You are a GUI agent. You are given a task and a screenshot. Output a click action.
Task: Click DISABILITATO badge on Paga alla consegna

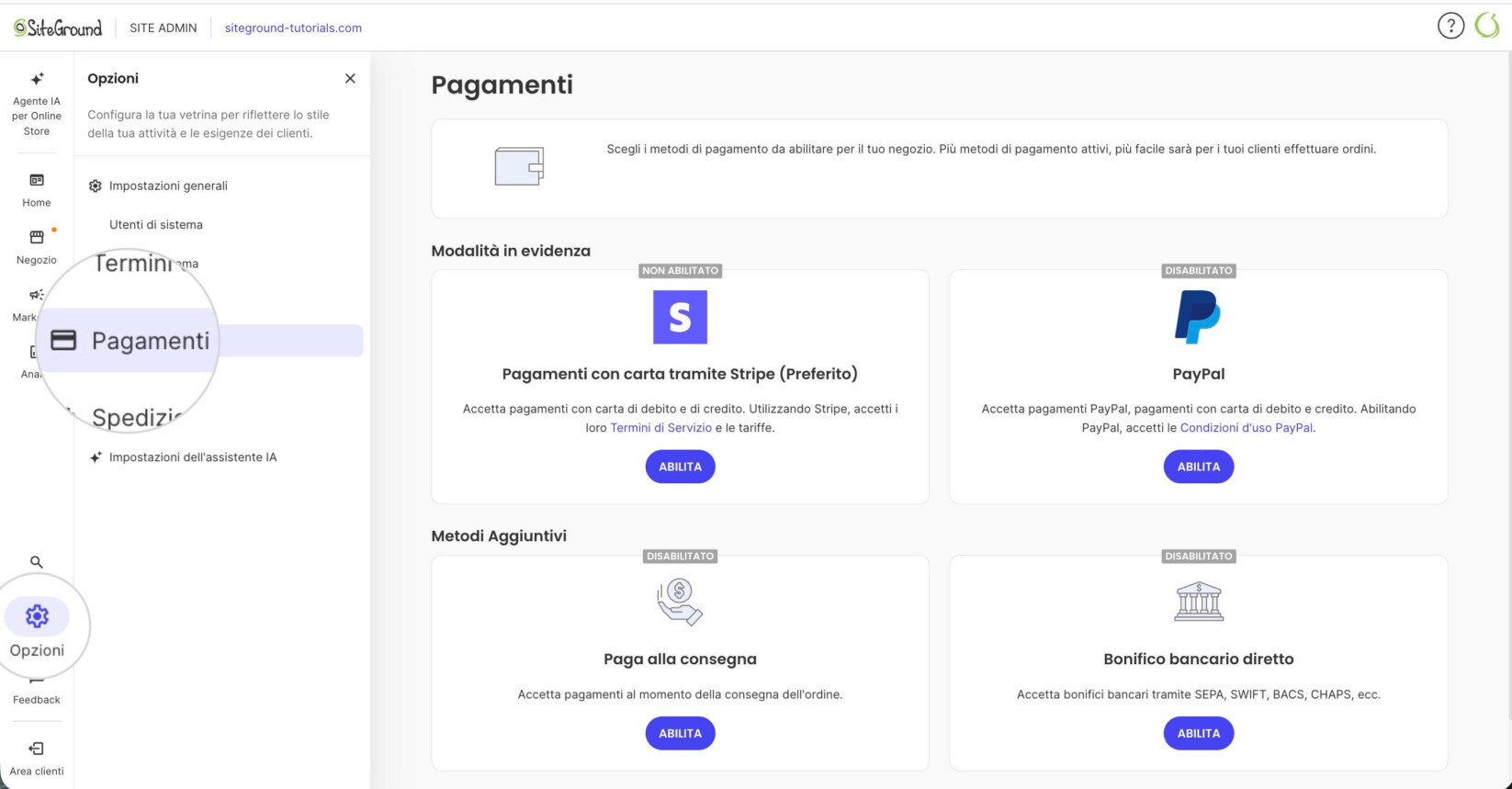tap(681, 557)
